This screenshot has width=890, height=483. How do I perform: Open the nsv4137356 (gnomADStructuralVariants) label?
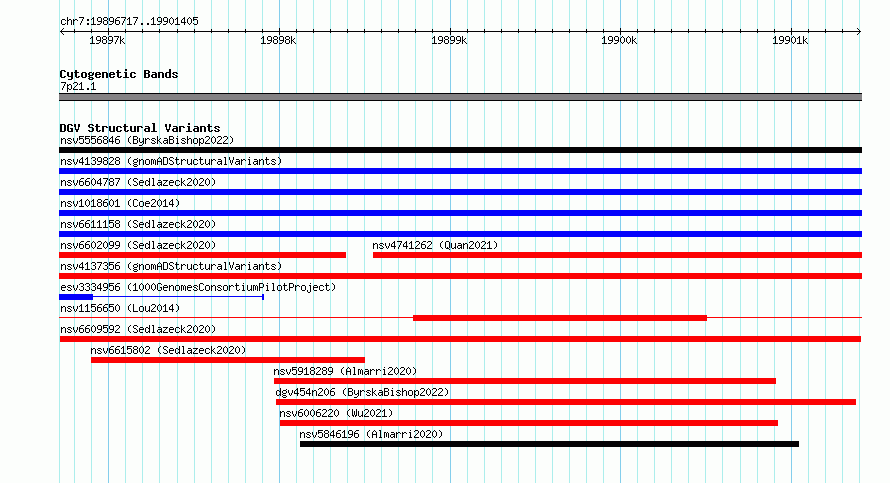[171, 266]
